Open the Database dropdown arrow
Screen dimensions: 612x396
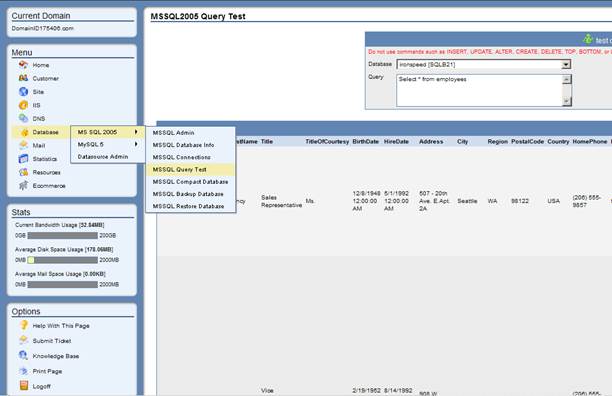(x=566, y=64)
